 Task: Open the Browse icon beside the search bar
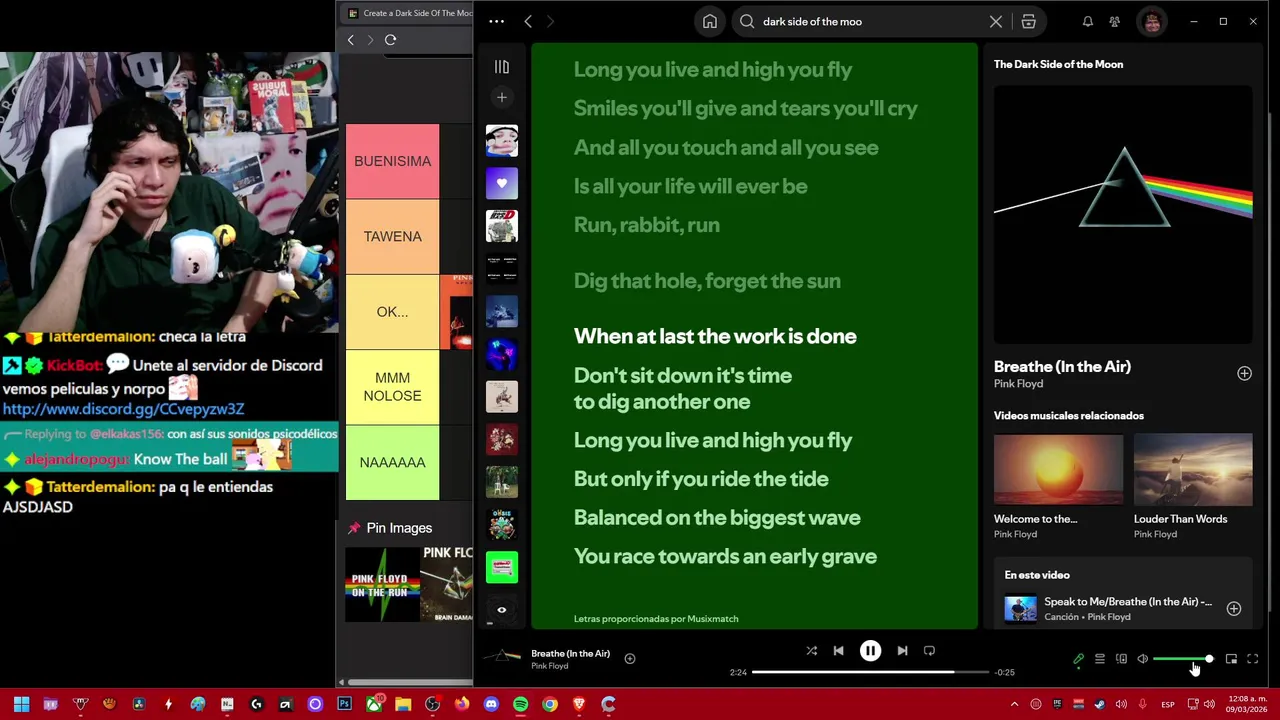(1028, 22)
